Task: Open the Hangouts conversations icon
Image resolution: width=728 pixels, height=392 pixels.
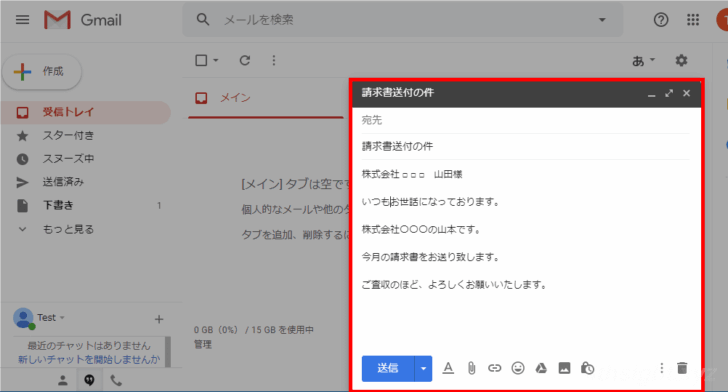Action: pos(89,380)
